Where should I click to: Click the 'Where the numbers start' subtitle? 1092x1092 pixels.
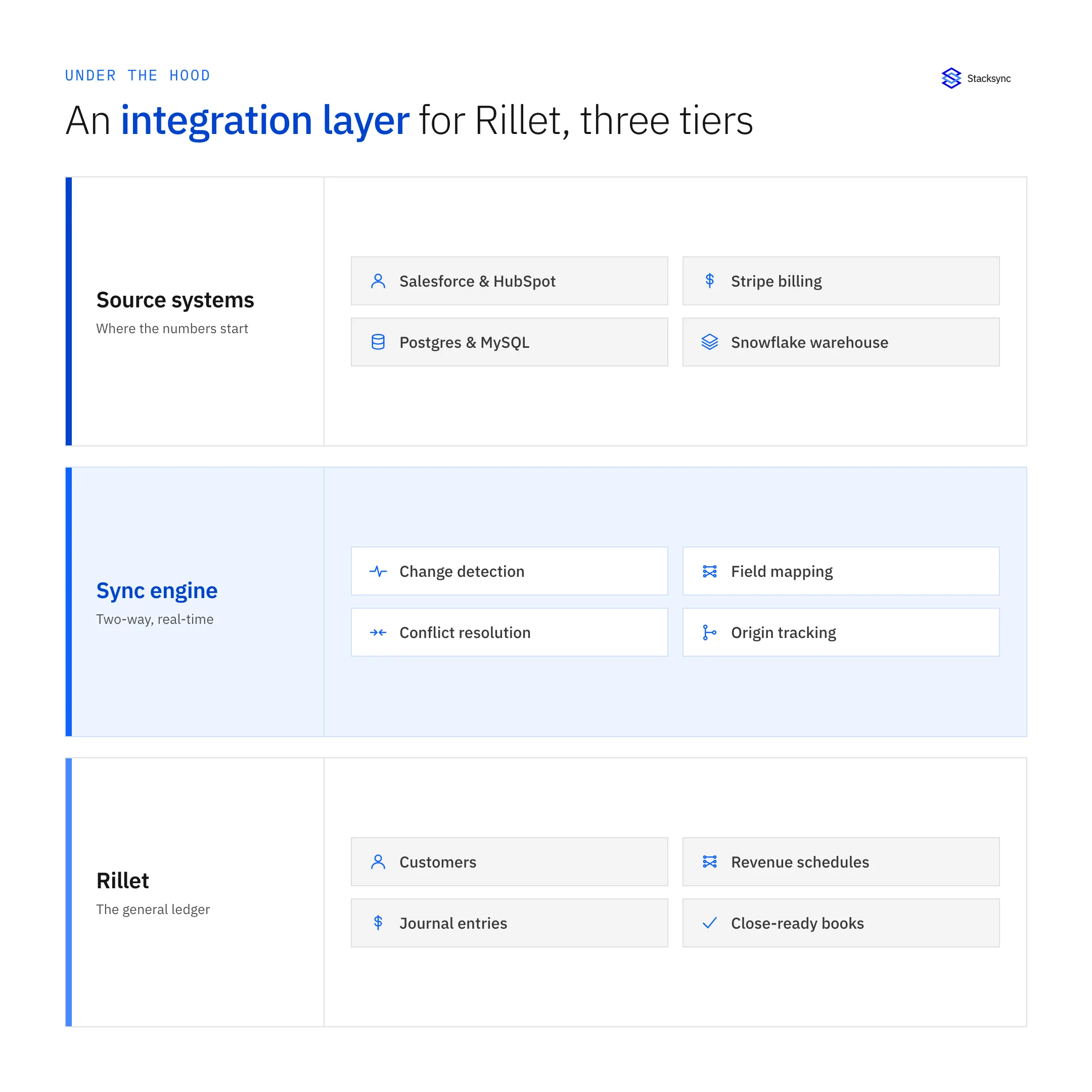[x=172, y=329]
